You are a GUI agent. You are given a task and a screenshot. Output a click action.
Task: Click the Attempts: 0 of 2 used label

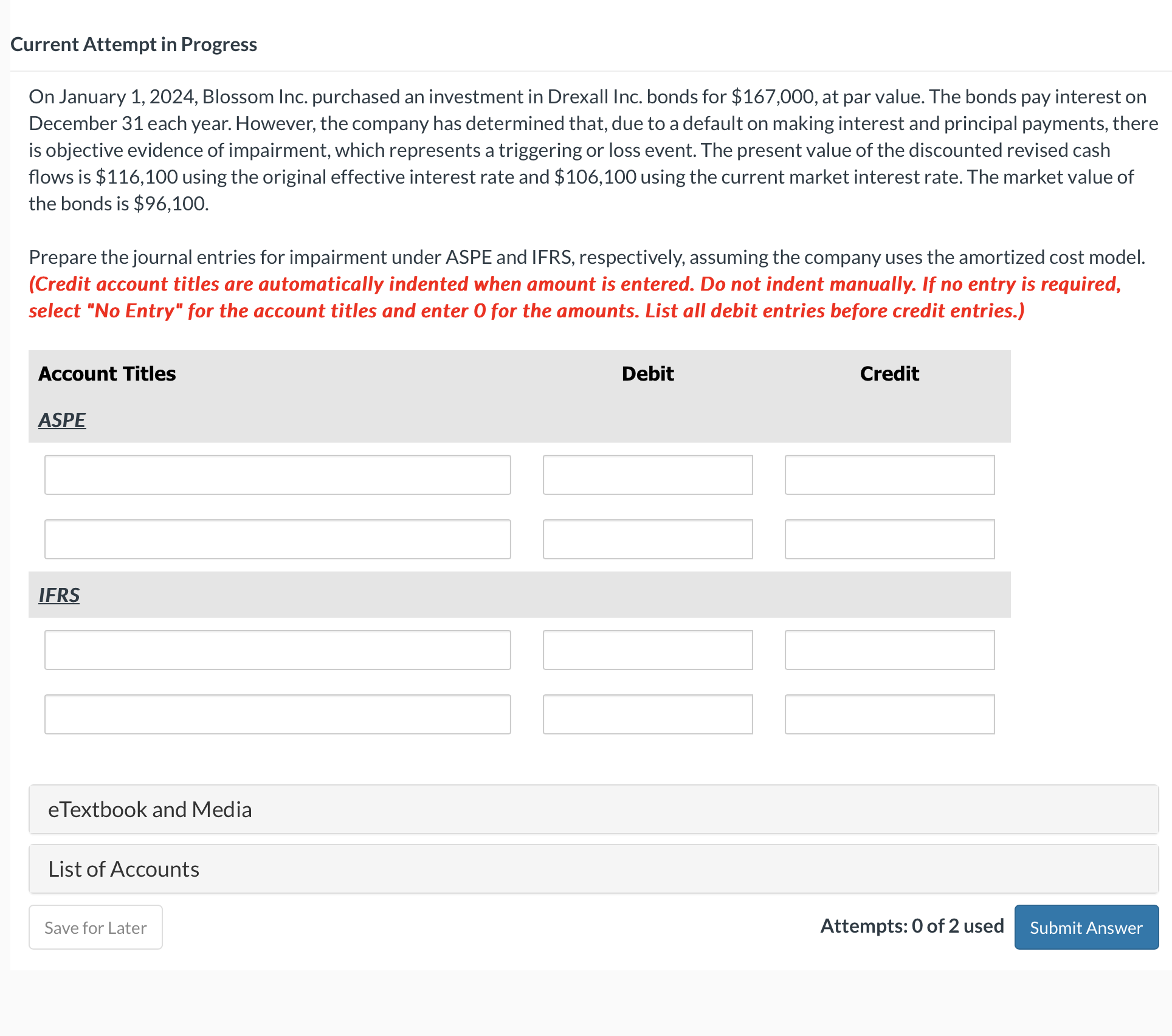pos(911,926)
